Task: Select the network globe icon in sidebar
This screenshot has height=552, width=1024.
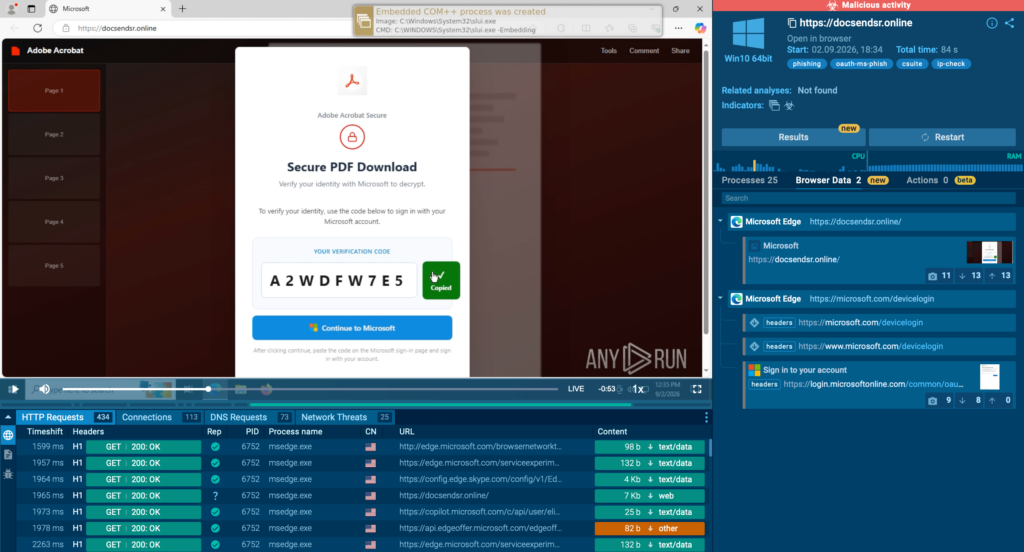Action: pyautogui.click(x=8, y=435)
